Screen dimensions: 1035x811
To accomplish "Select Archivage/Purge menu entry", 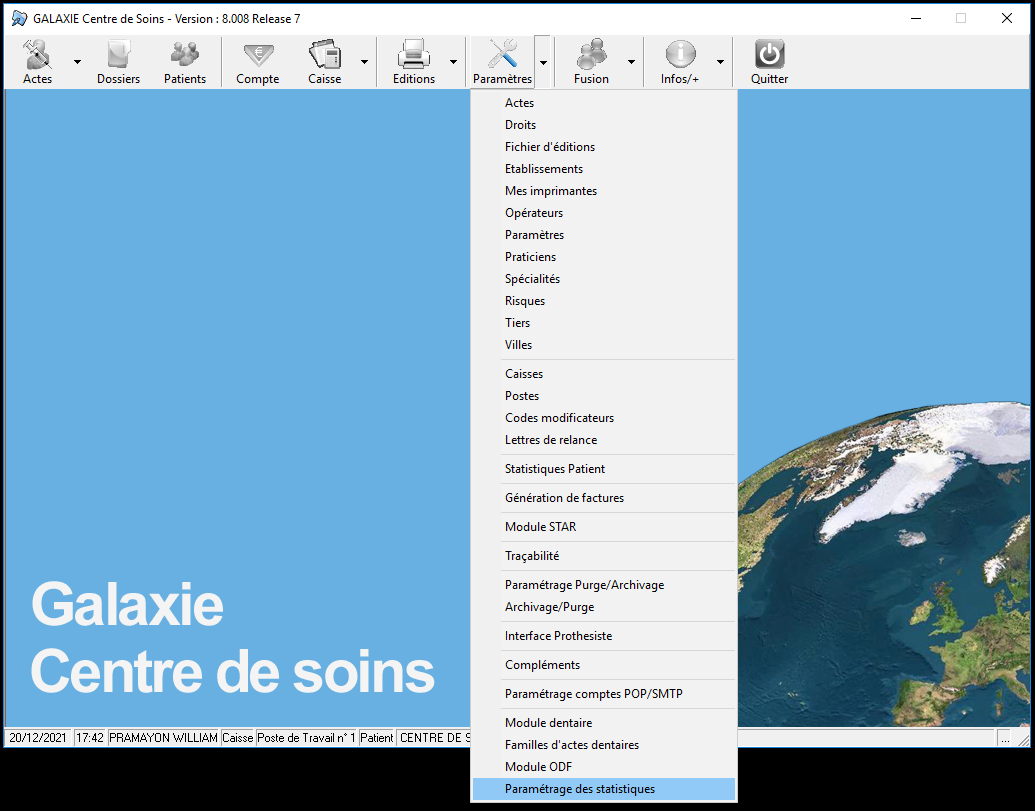I will coord(604,607).
